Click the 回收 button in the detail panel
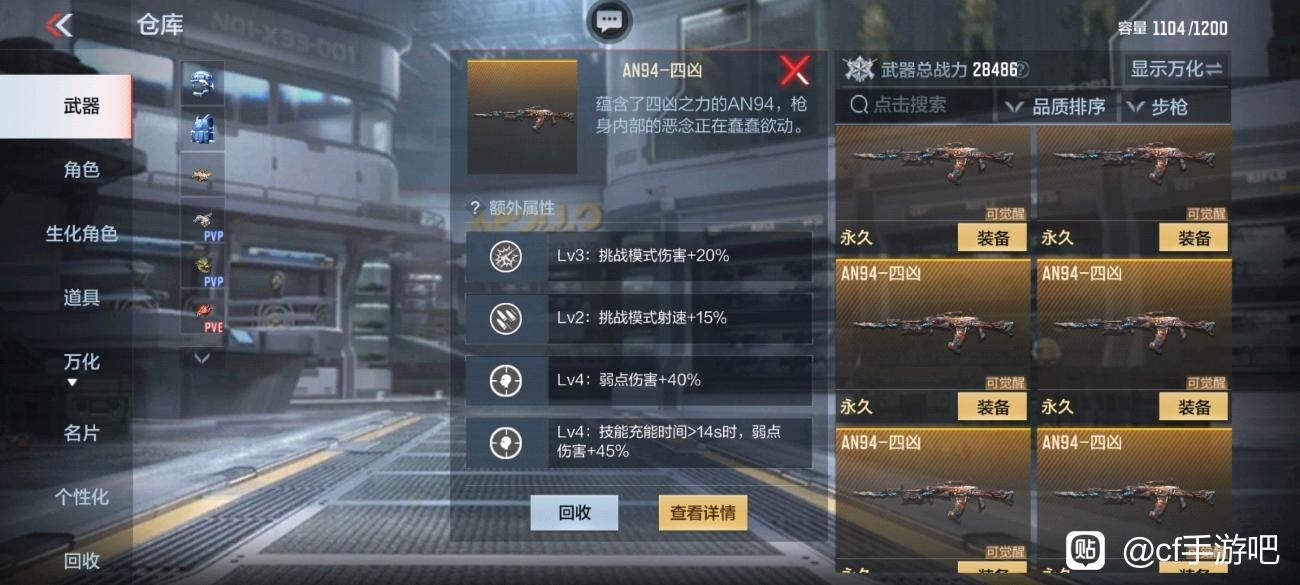Screen dimensions: 1300x585 [574, 513]
